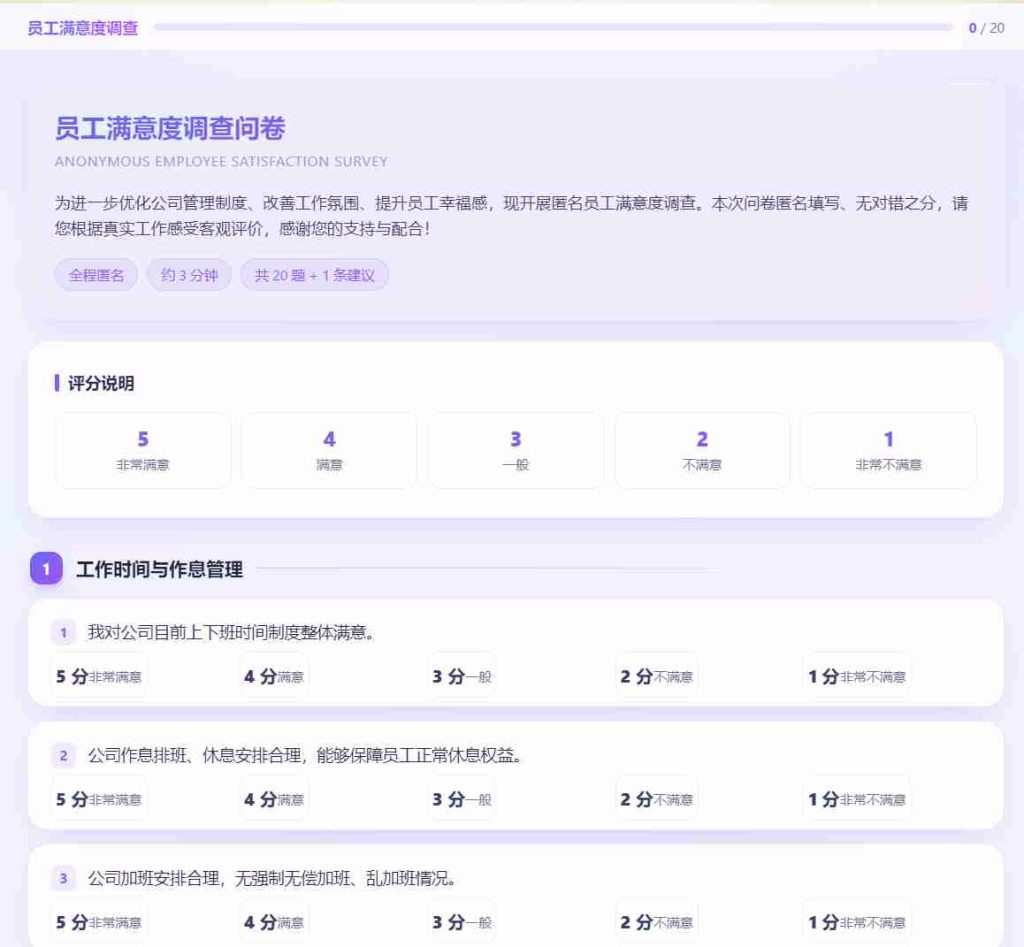The image size is (1024, 947).
Task: Click the 员工满意度调查 header title
Action: (83, 28)
